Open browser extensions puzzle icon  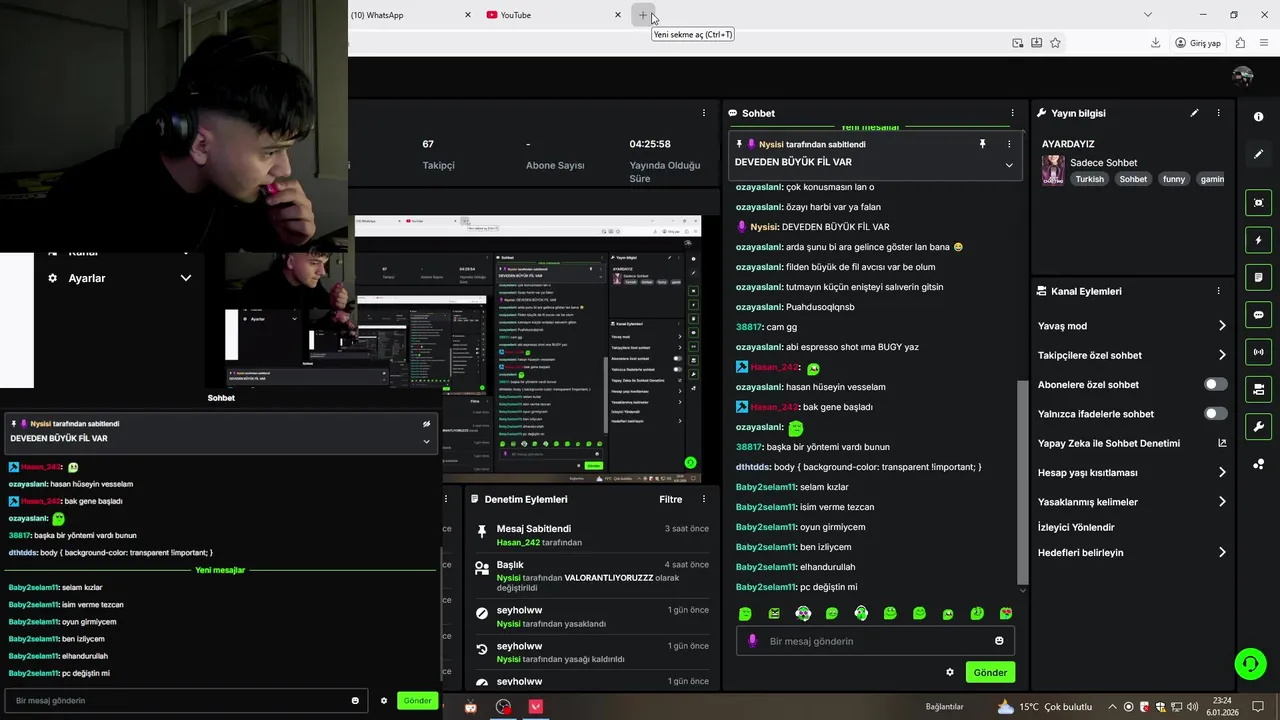tap(1240, 43)
